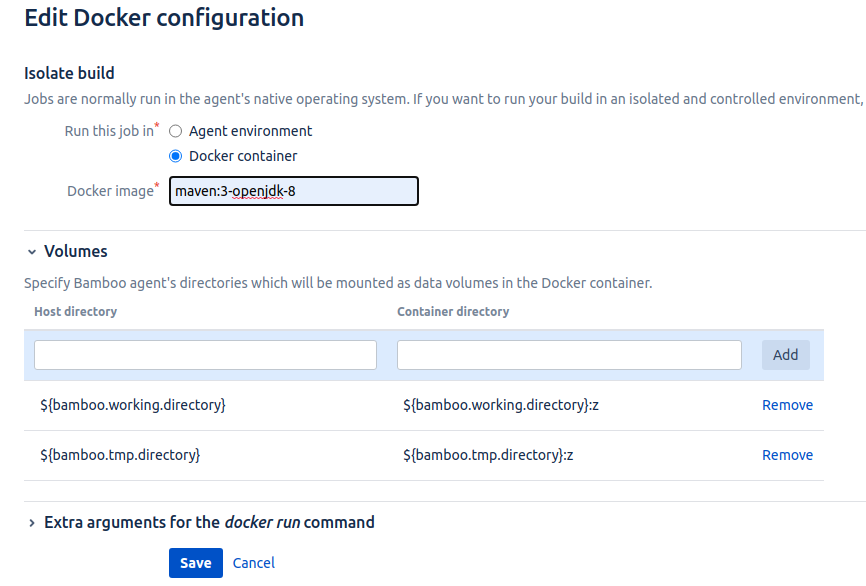Click into the Docker image text field
The image size is (866, 586).
(x=293, y=191)
